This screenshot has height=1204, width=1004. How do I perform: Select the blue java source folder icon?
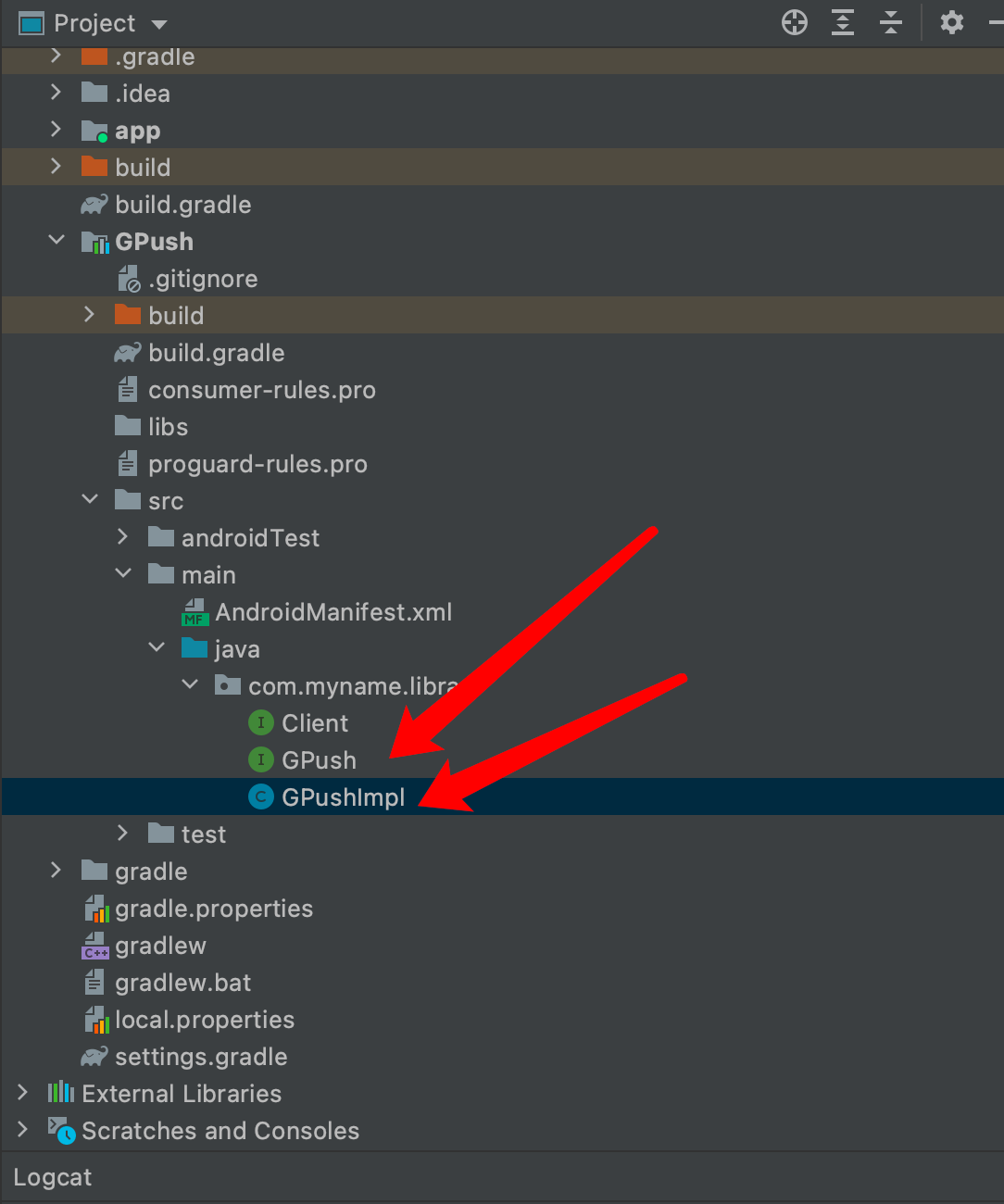(195, 647)
